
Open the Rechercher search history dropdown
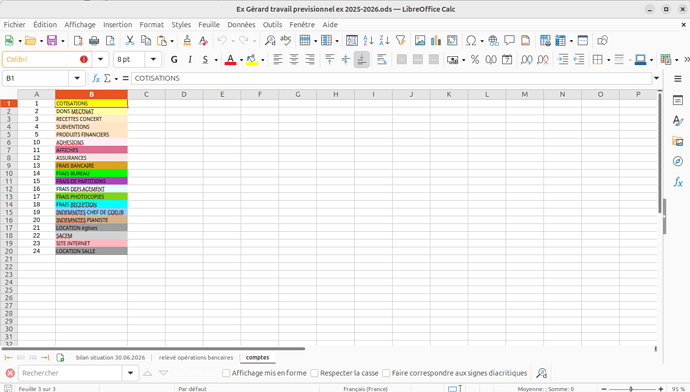[x=130, y=373]
